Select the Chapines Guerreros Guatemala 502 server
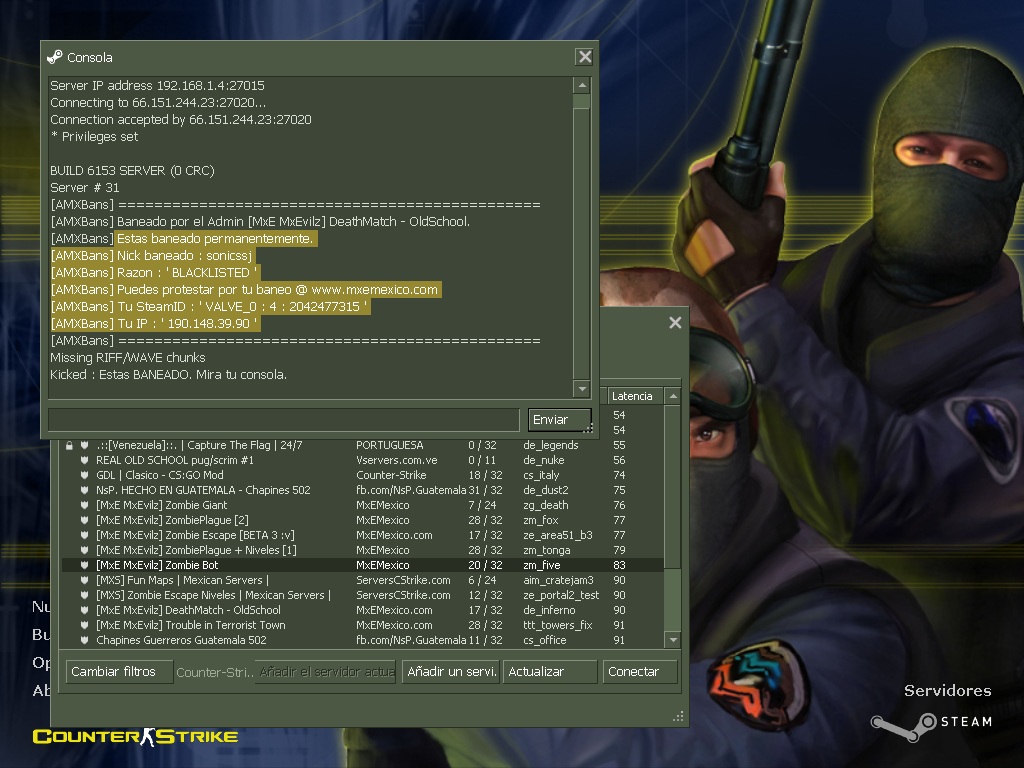This screenshot has height=768, width=1024. (362, 640)
